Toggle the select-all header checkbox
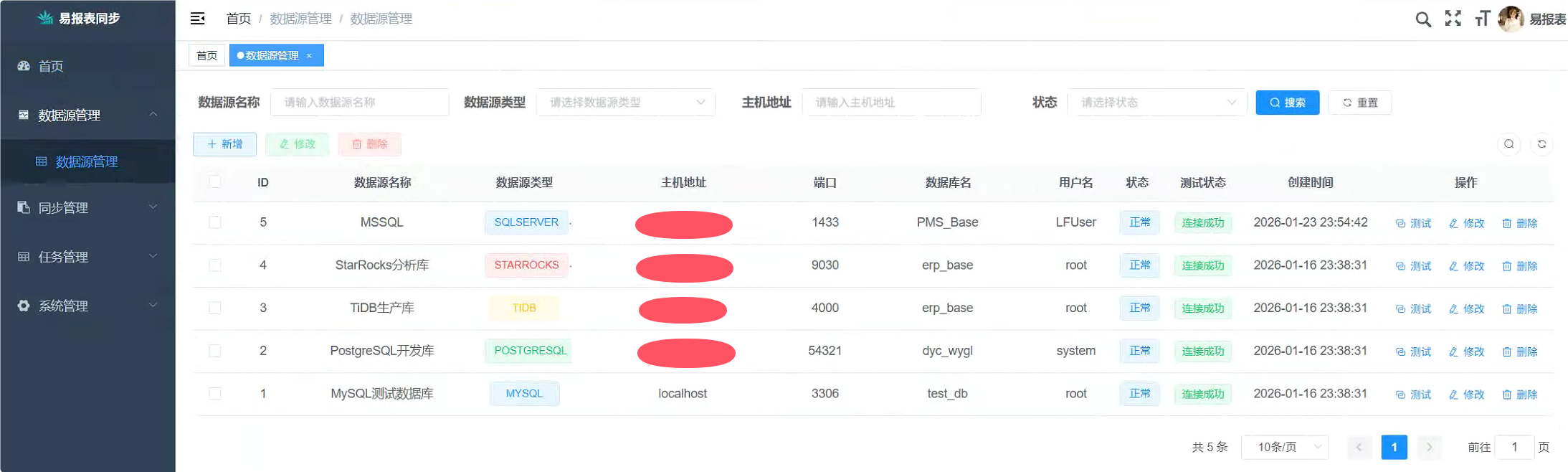The height and width of the screenshot is (472, 1568). click(x=215, y=181)
